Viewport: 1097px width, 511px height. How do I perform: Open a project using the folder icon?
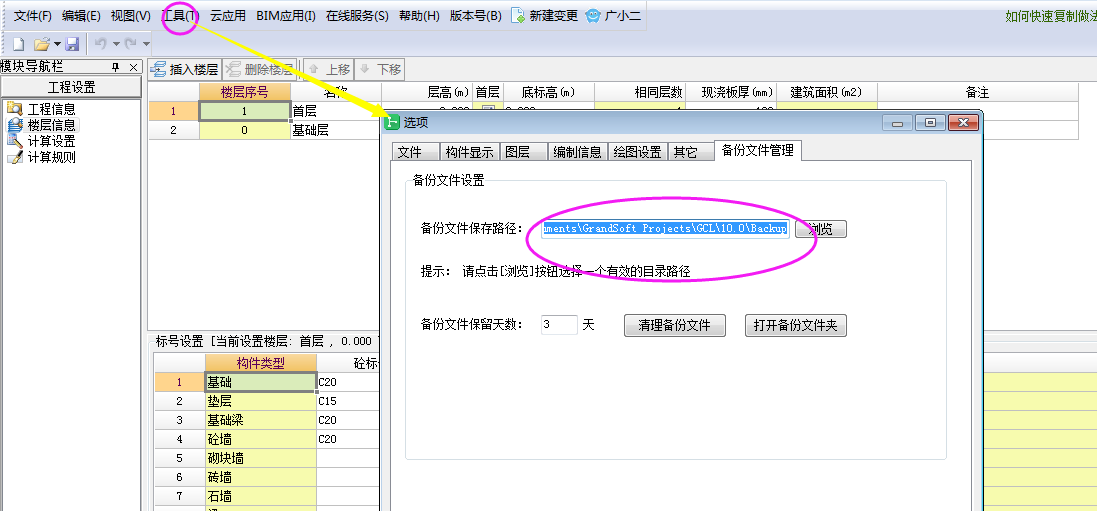click(41, 44)
